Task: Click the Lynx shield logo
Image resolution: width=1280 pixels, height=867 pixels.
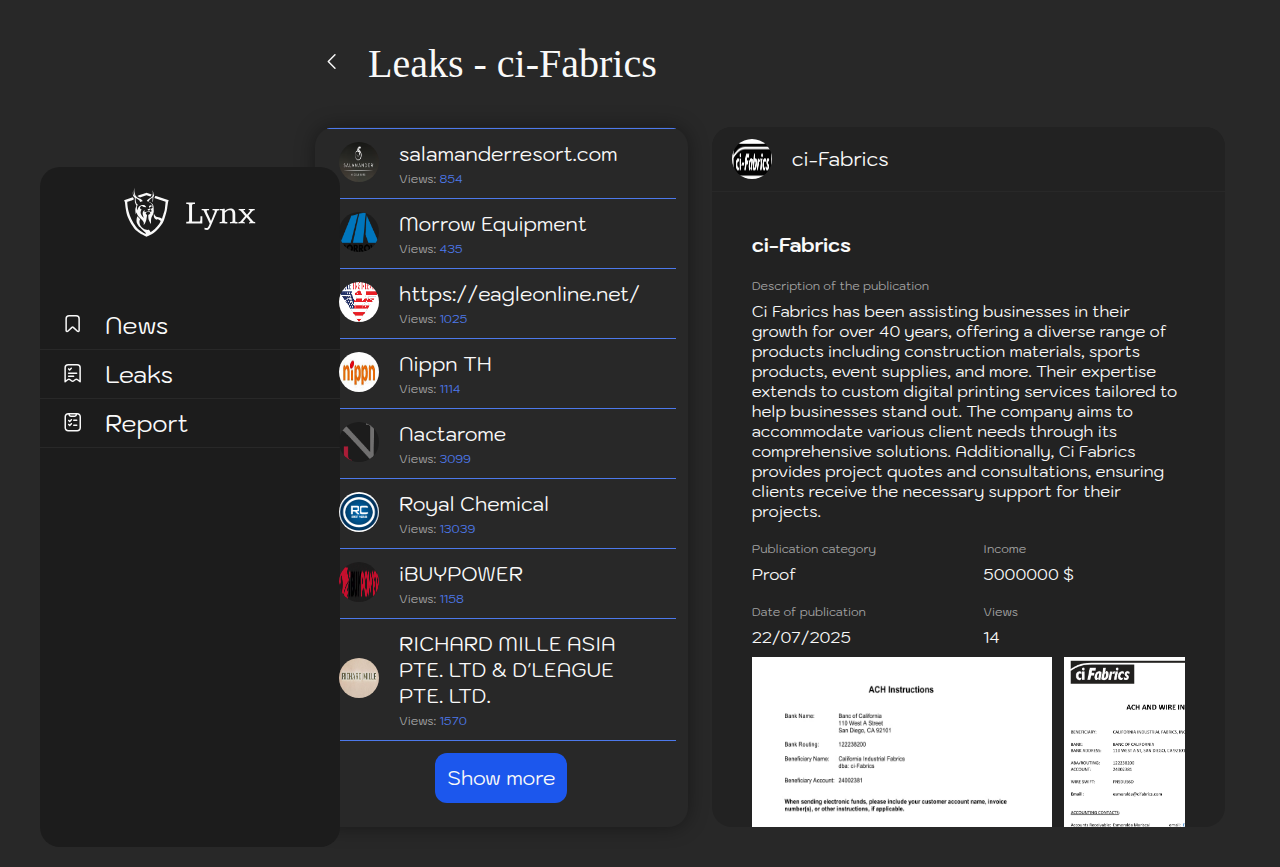Action: (x=146, y=213)
